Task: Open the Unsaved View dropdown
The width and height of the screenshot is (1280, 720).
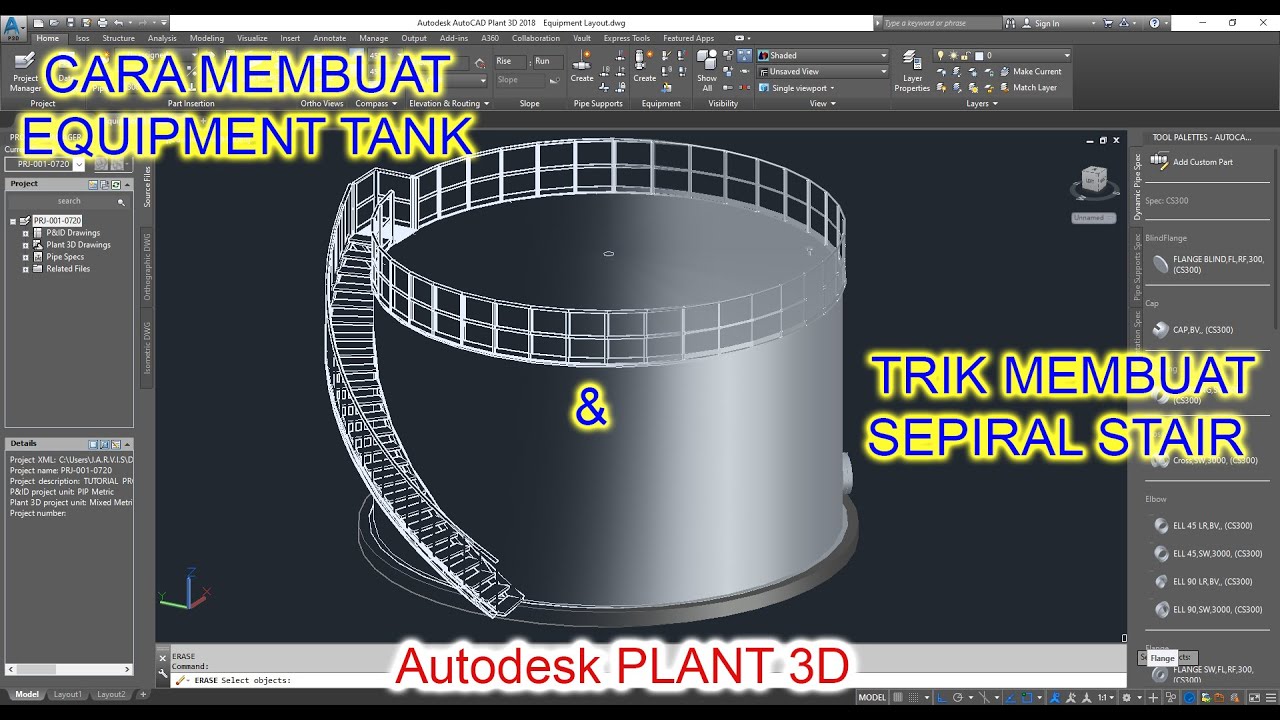Action: point(823,72)
